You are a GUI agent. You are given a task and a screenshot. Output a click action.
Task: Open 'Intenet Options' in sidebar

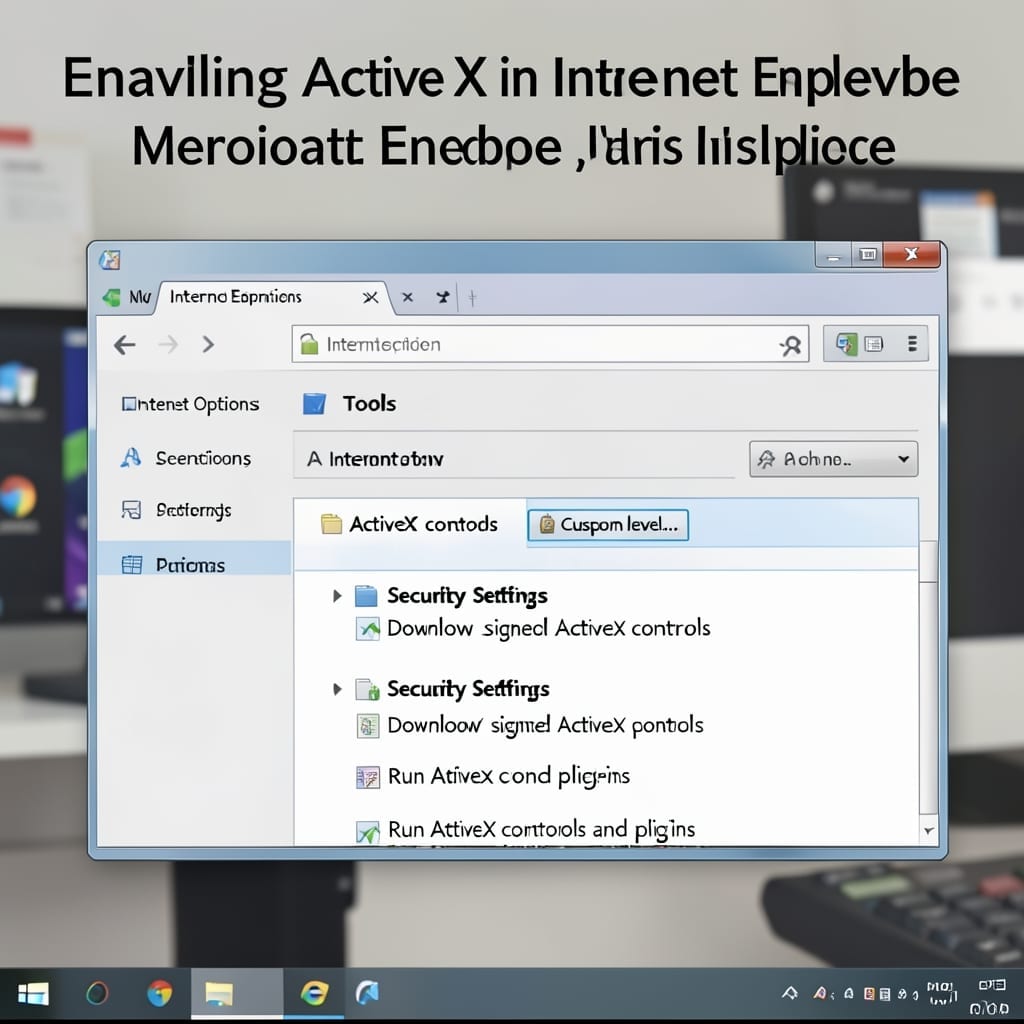[190, 404]
